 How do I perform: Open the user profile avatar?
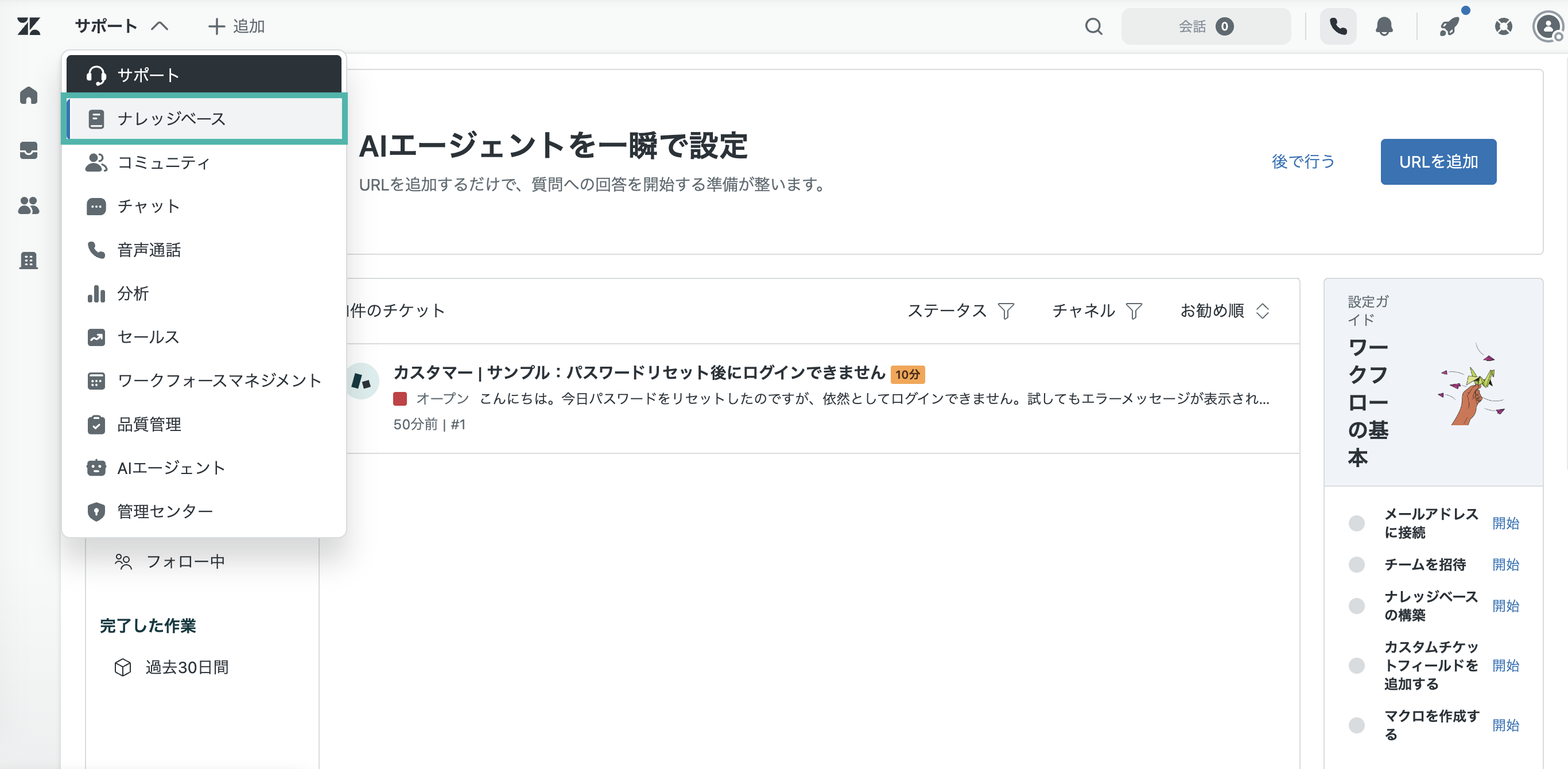[x=1547, y=26]
